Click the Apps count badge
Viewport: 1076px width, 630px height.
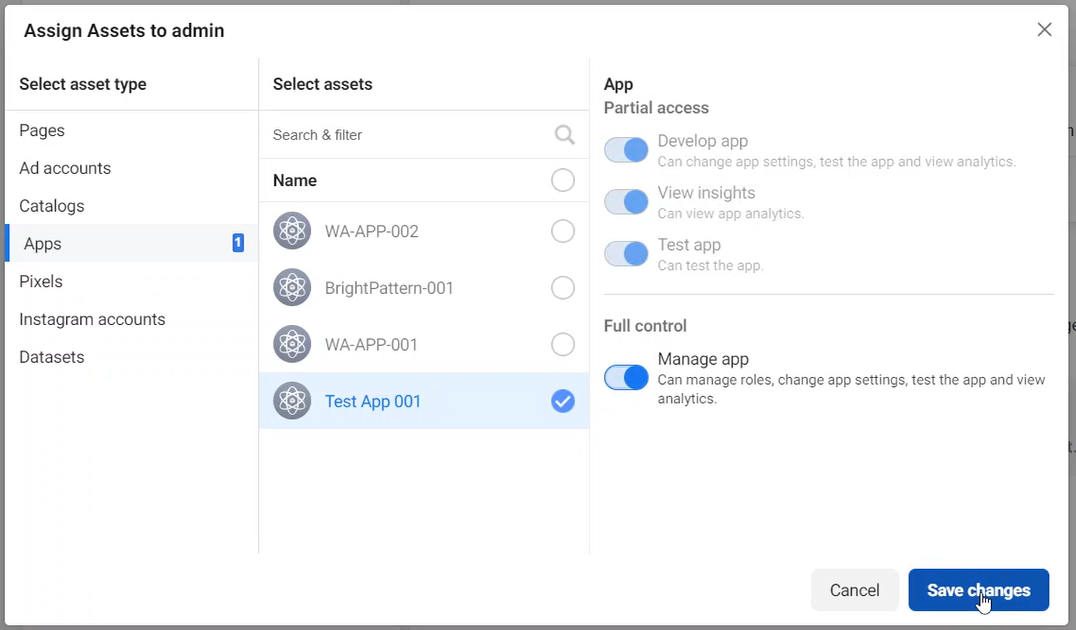point(237,243)
